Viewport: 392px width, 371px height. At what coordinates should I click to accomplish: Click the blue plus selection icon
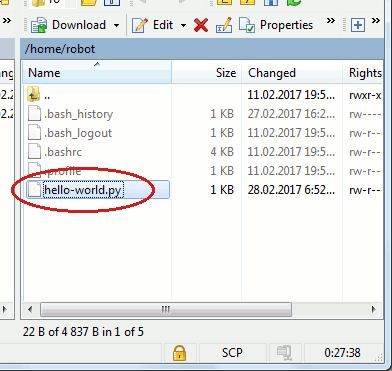358,25
